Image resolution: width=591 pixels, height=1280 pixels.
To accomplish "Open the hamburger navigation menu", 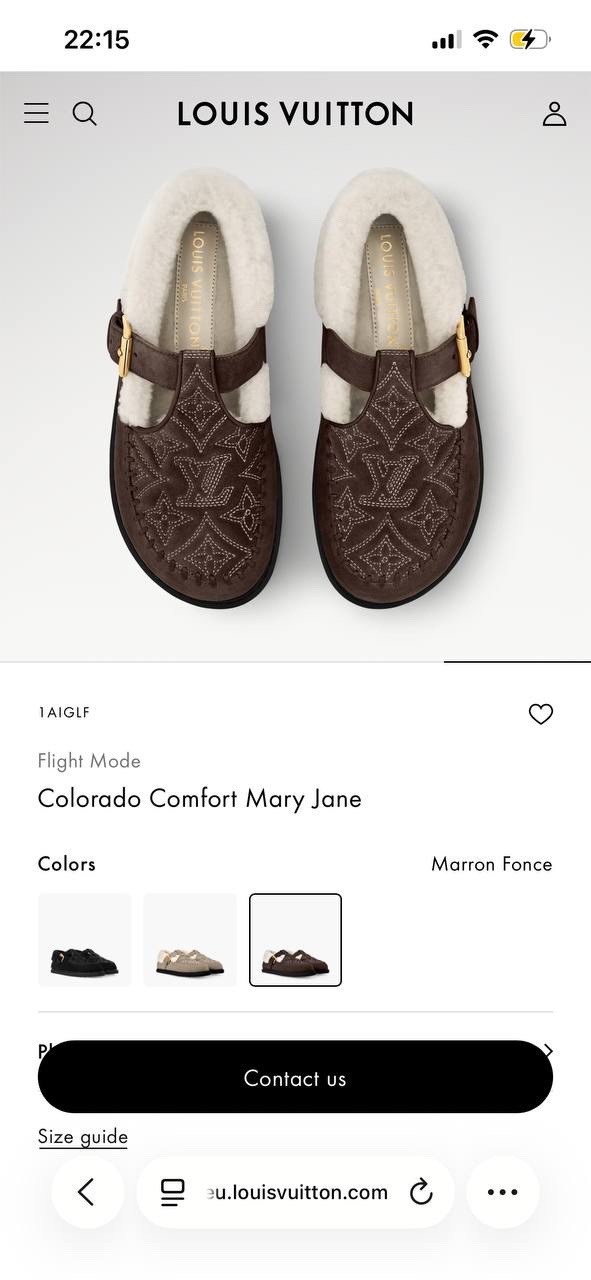I will 36,113.
